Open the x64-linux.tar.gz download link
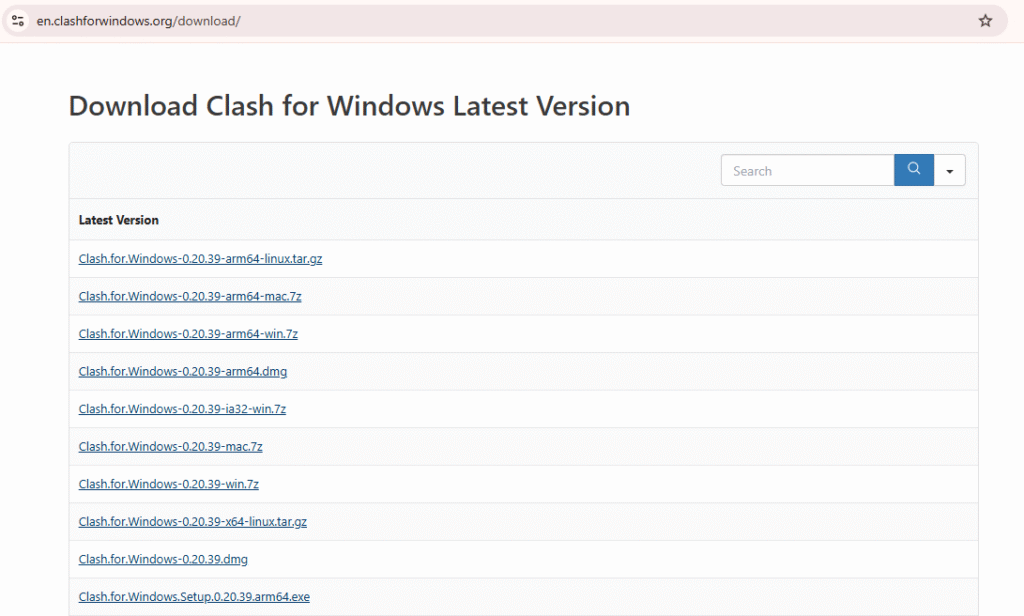 point(193,522)
